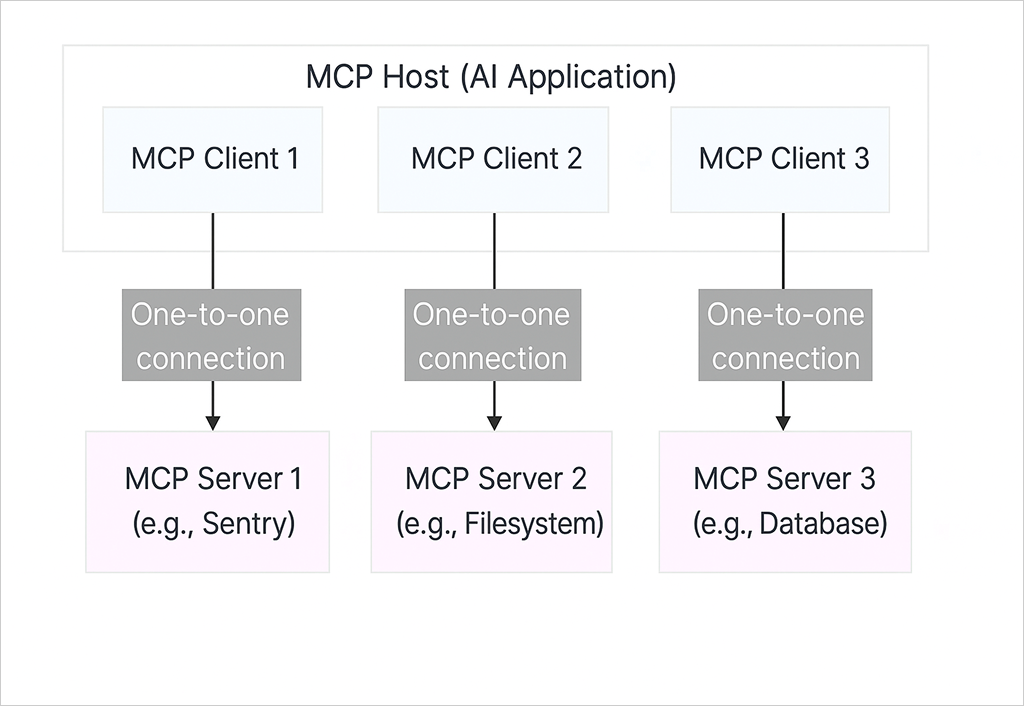
Task: Click the MCP Host (AI Application) title
Action: pyautogui.click(x=491, y=77)
